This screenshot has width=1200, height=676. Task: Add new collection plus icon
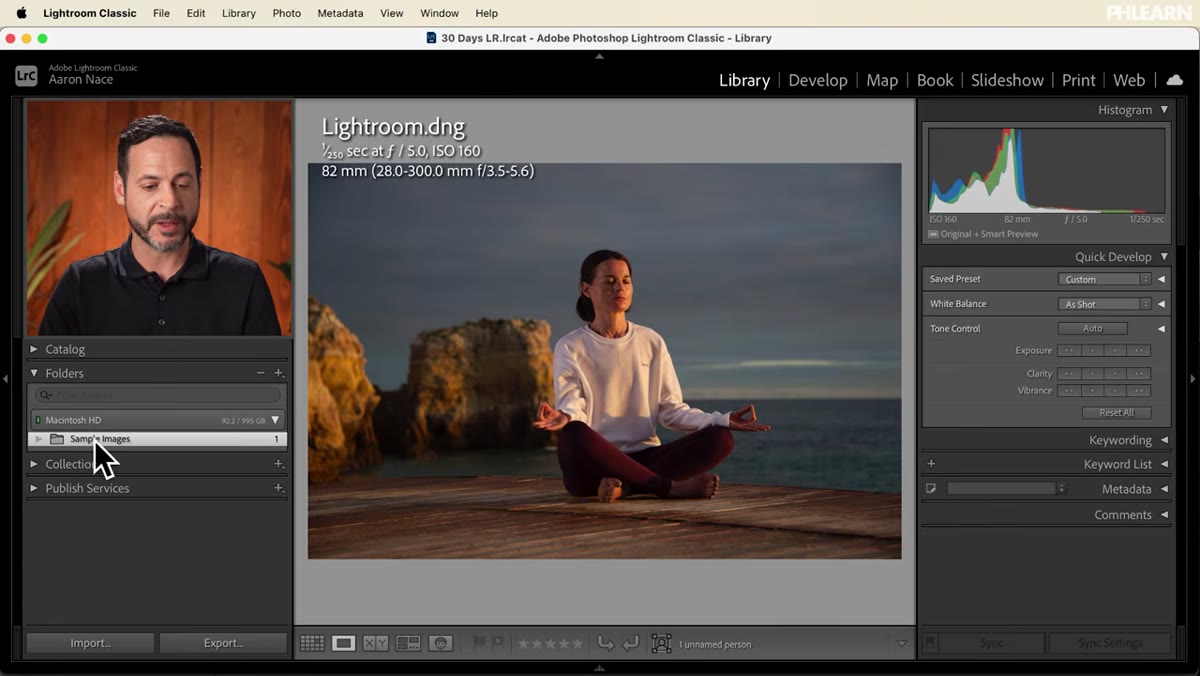click(279, 464)
